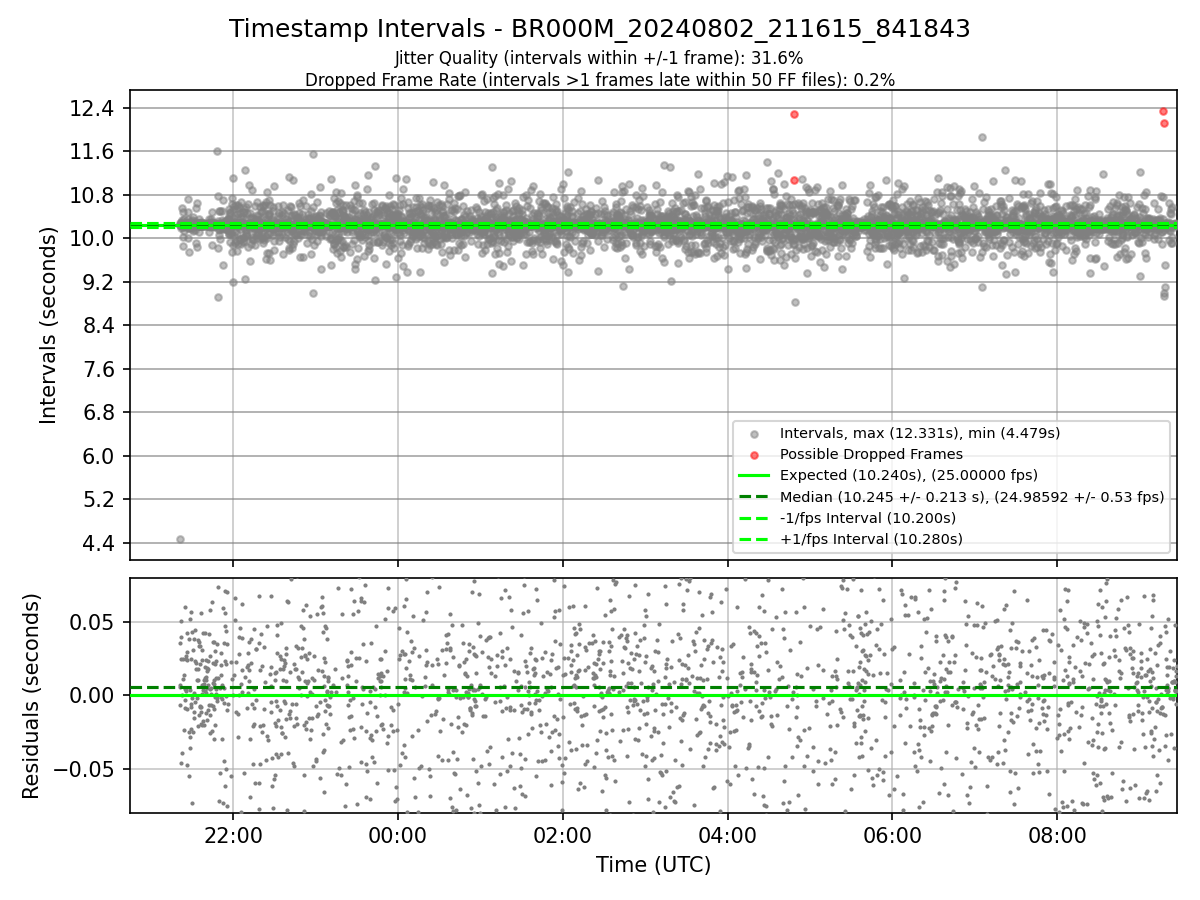Click the red dropped-frame point near 04:48 at 12.3 seconds

coord(794,114)
